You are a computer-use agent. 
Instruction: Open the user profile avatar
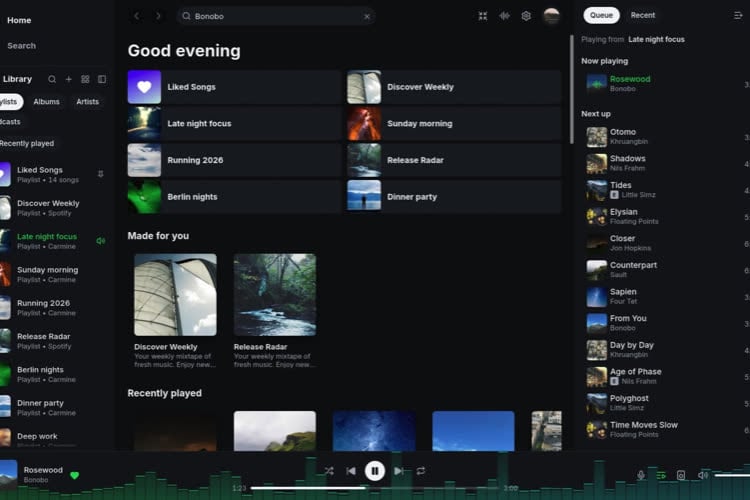click(551, 16)
